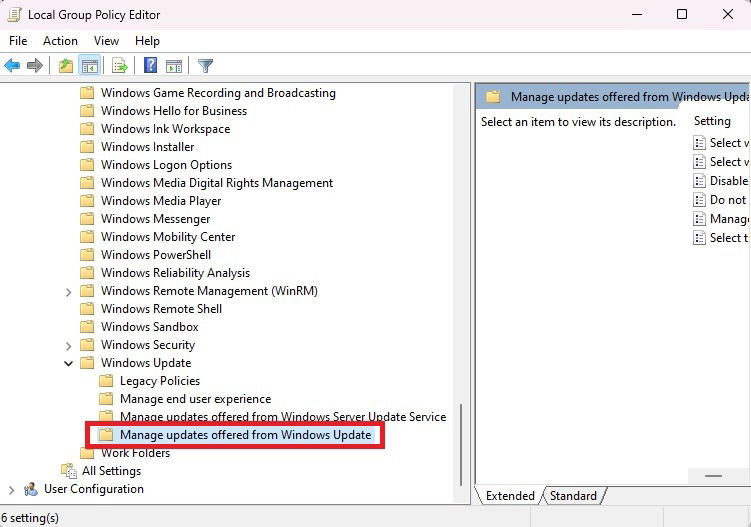
Task: Open the View menu
Action: coord(106,41)
